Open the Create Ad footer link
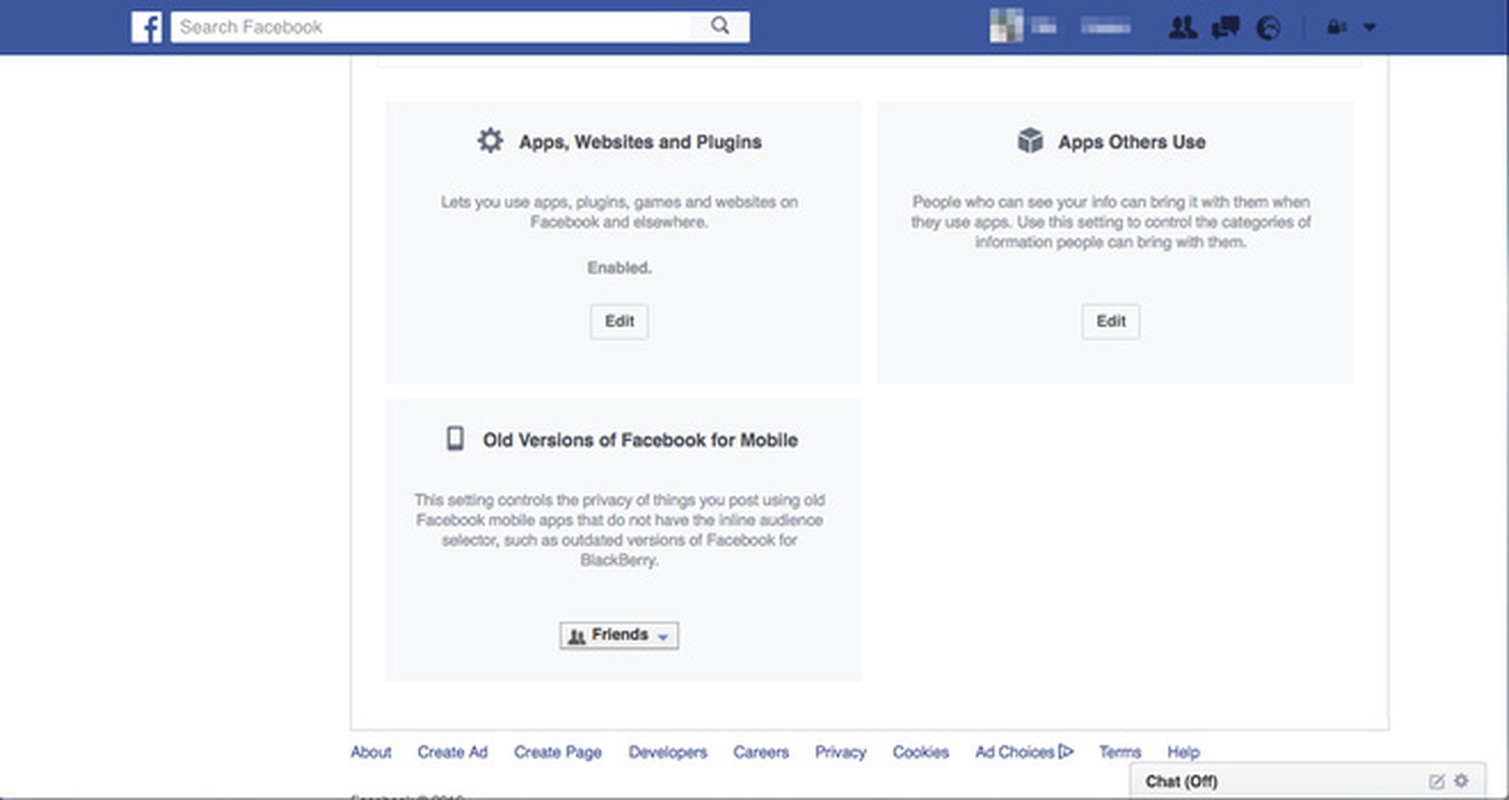1509x800 pixels. 453,752
